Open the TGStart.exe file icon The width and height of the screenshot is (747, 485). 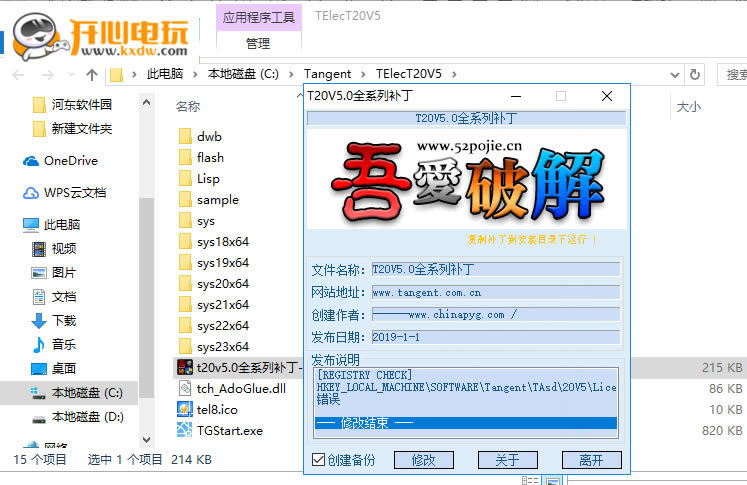(x=184, y=430)
